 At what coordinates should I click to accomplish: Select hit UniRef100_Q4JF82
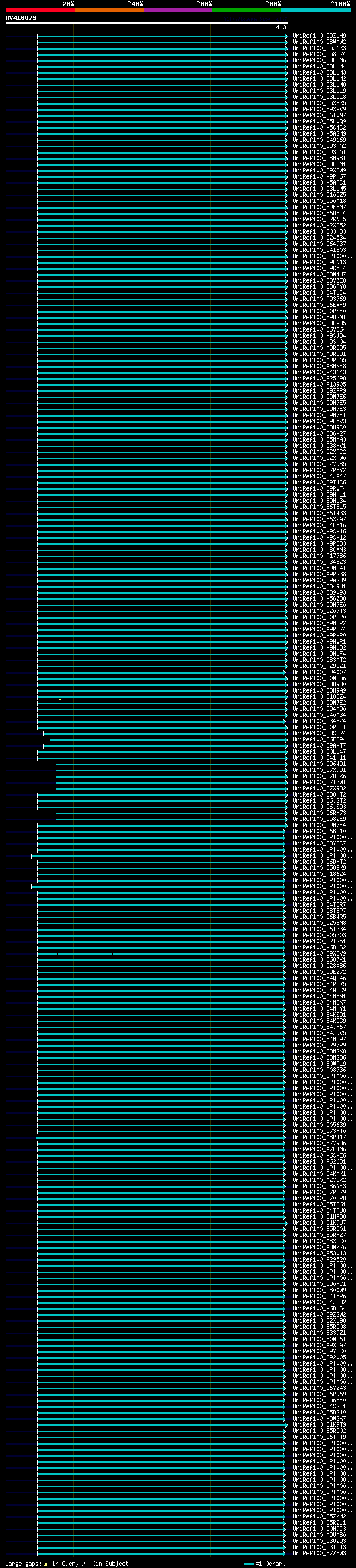pos(319,1302)
